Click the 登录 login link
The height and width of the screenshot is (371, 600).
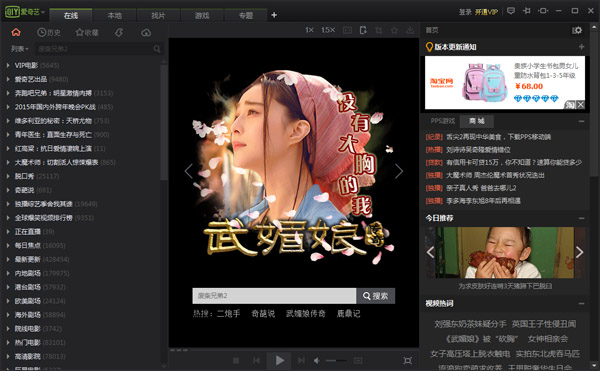coord(465,12)
